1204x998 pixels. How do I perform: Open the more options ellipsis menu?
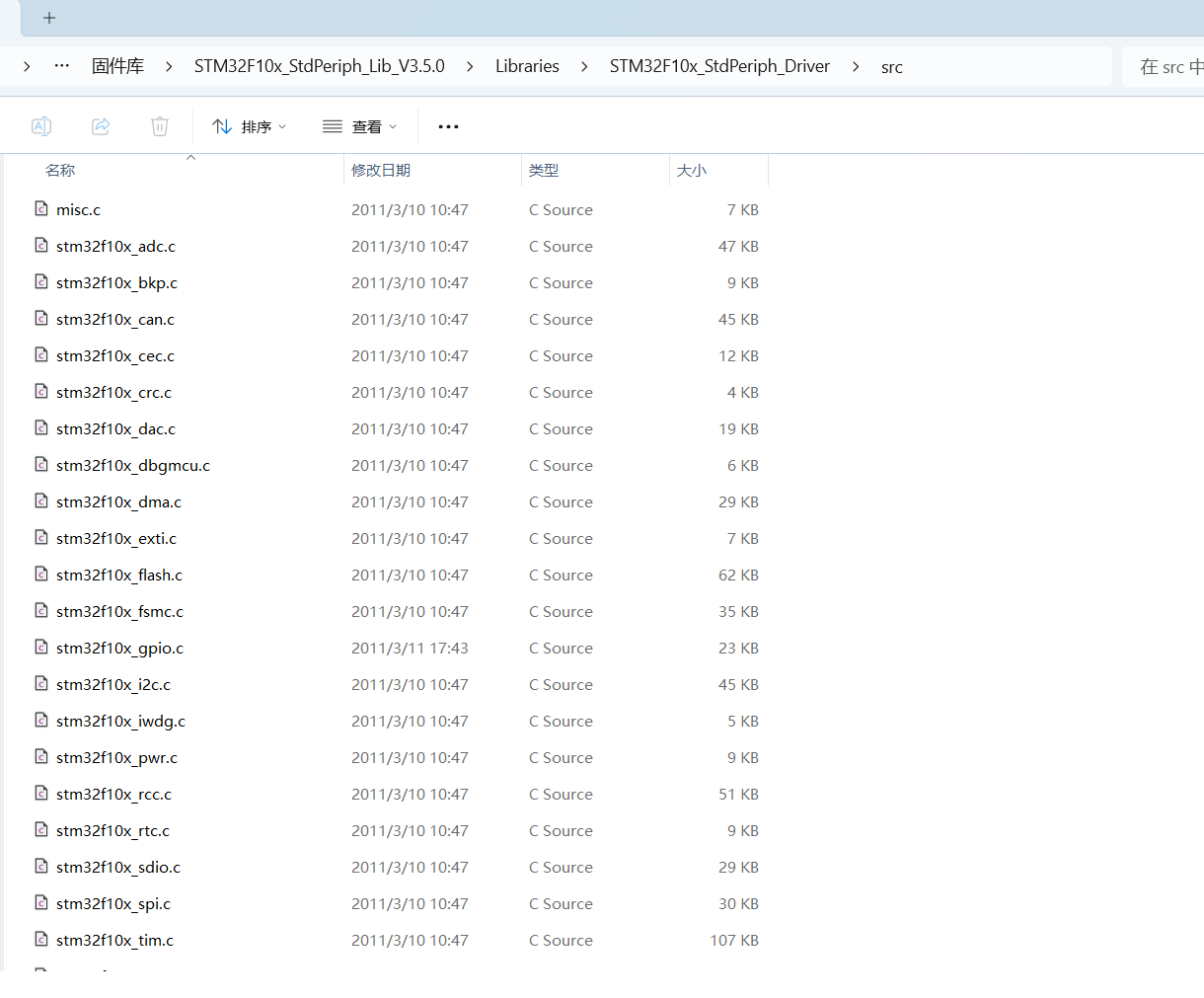[x=448, y=126]
